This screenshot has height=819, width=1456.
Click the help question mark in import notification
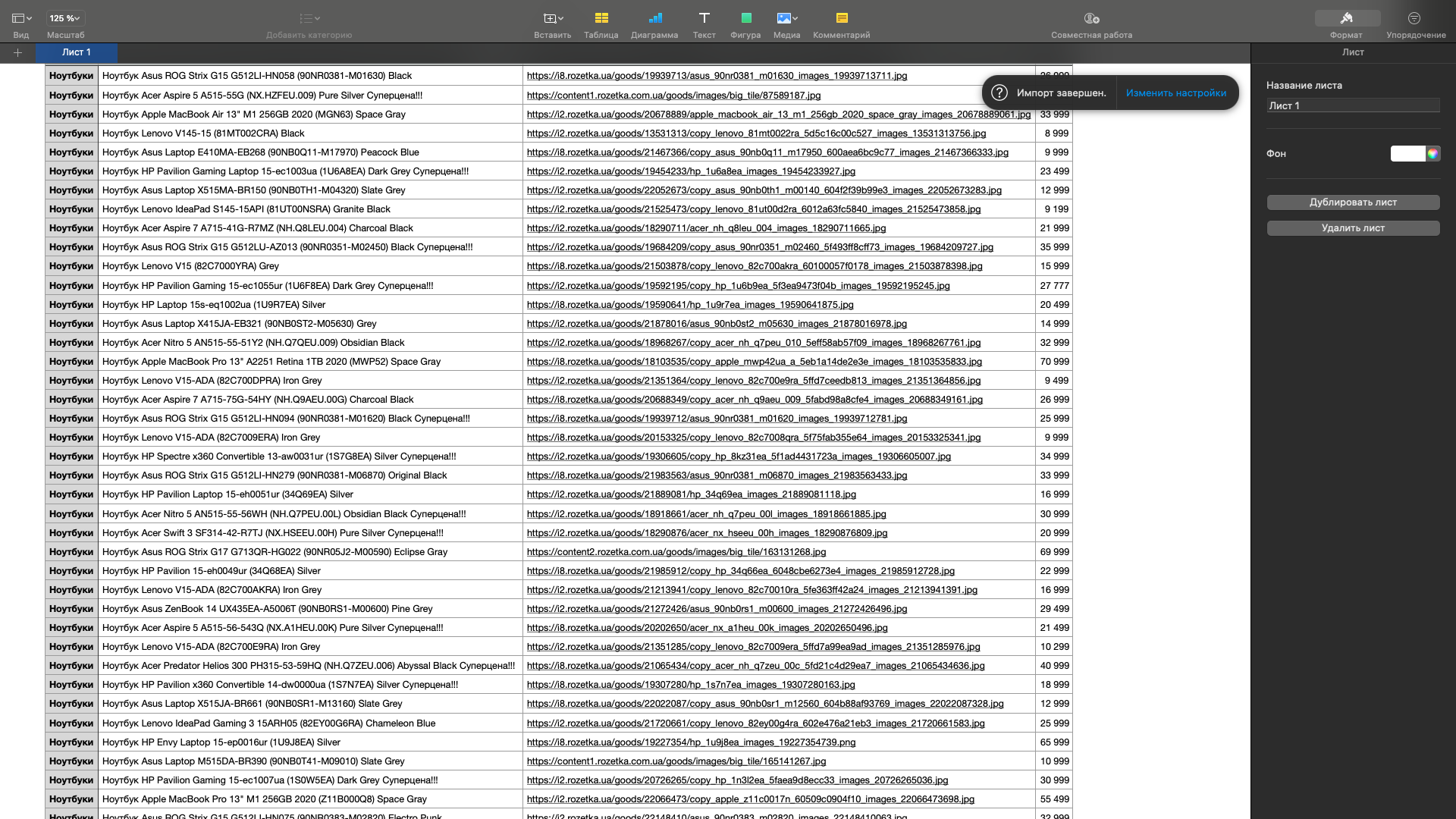tap(999, 93)
